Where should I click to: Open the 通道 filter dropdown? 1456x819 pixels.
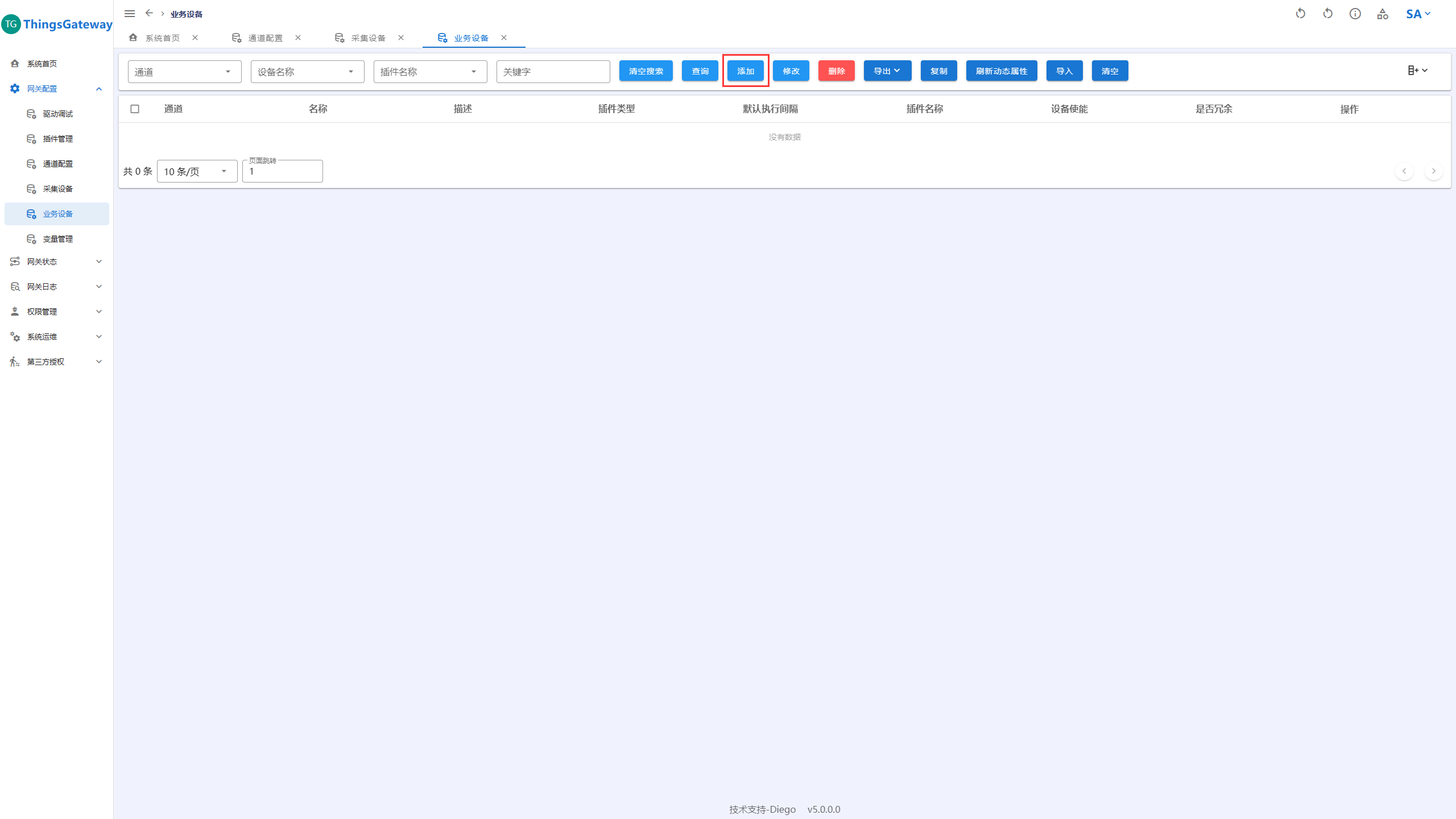pos(184,72)
